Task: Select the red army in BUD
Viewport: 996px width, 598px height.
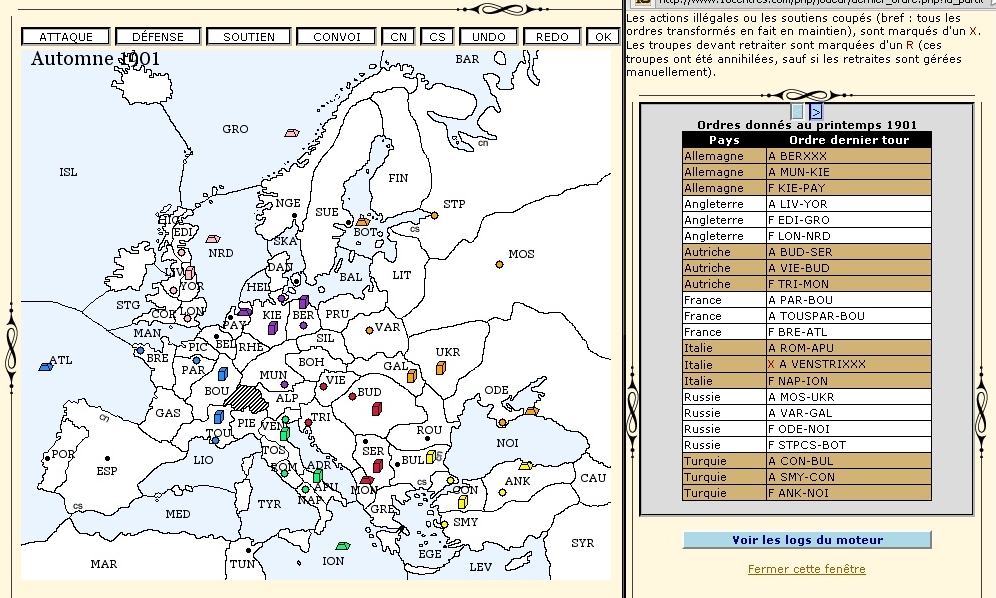Action: click(x=377, y=409)
